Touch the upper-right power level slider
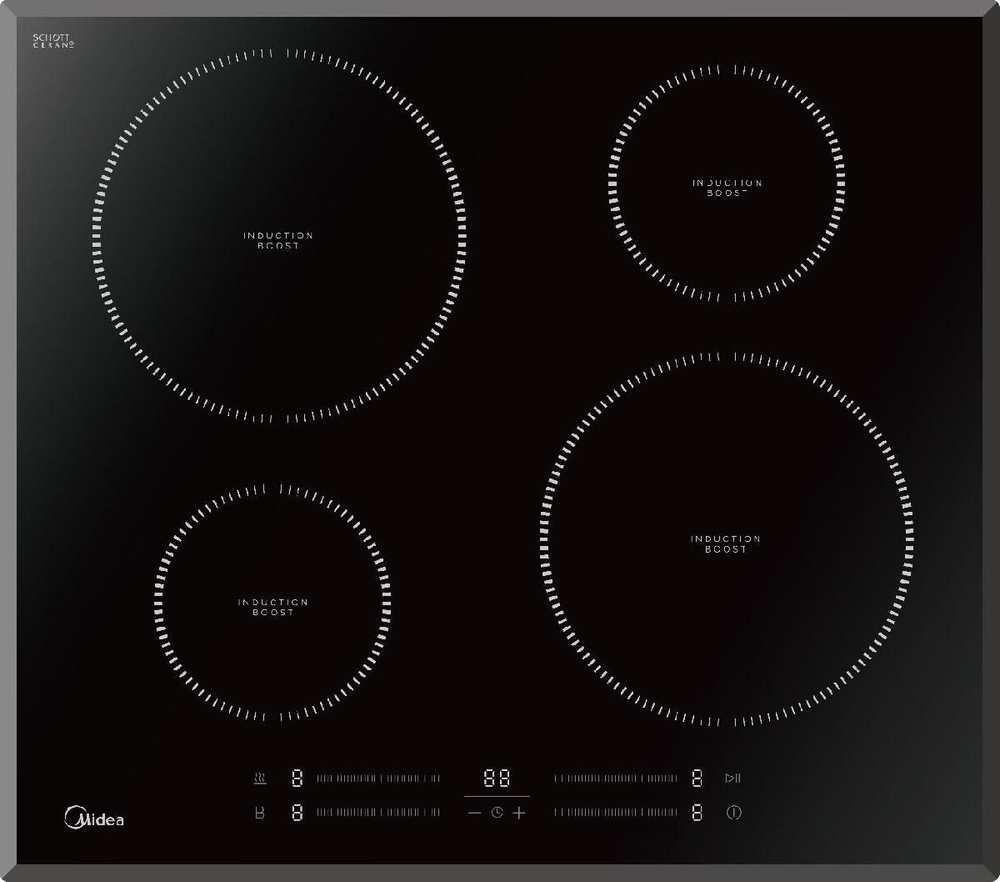This screenshot has width=1000, height=882. click(615, 778)
